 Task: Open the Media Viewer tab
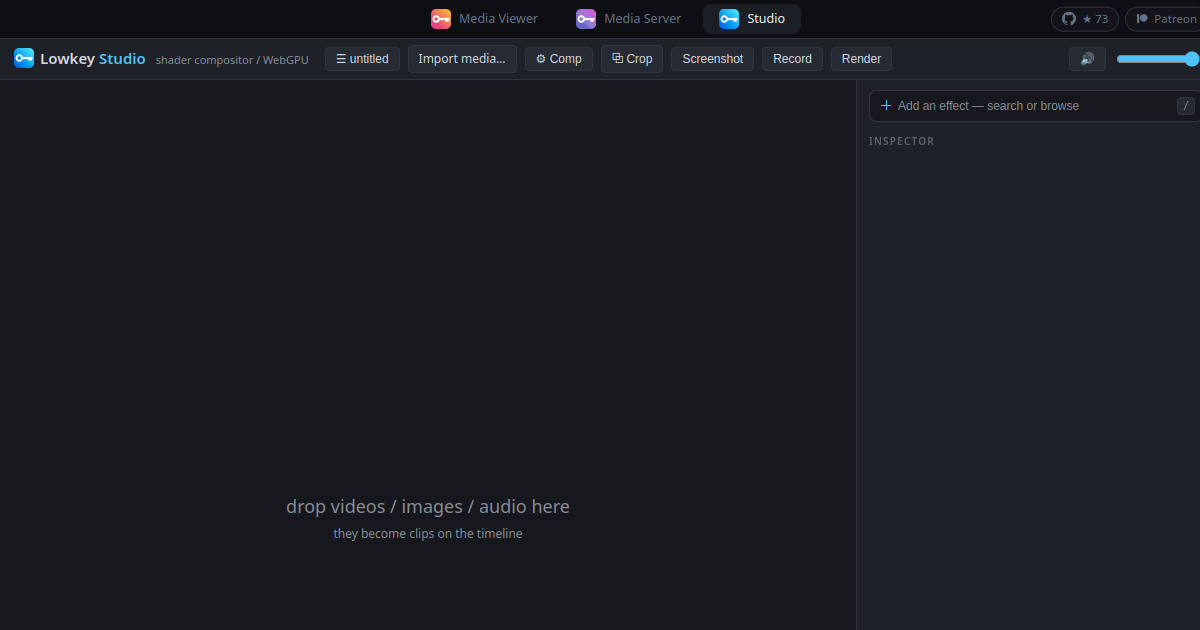[x=484, y=19]
